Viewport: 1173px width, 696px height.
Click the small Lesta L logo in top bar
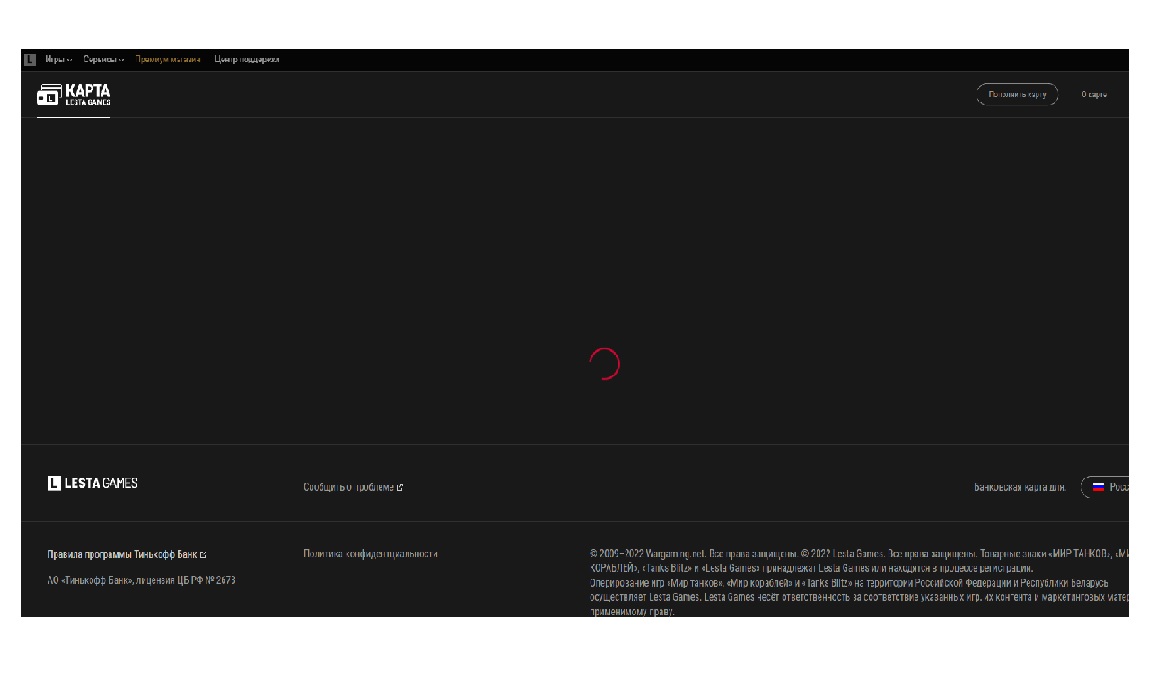(x=30, y=60)
